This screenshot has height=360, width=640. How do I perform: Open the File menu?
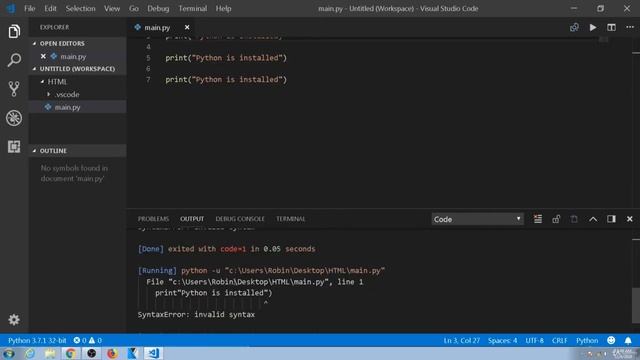click(29, 9)
